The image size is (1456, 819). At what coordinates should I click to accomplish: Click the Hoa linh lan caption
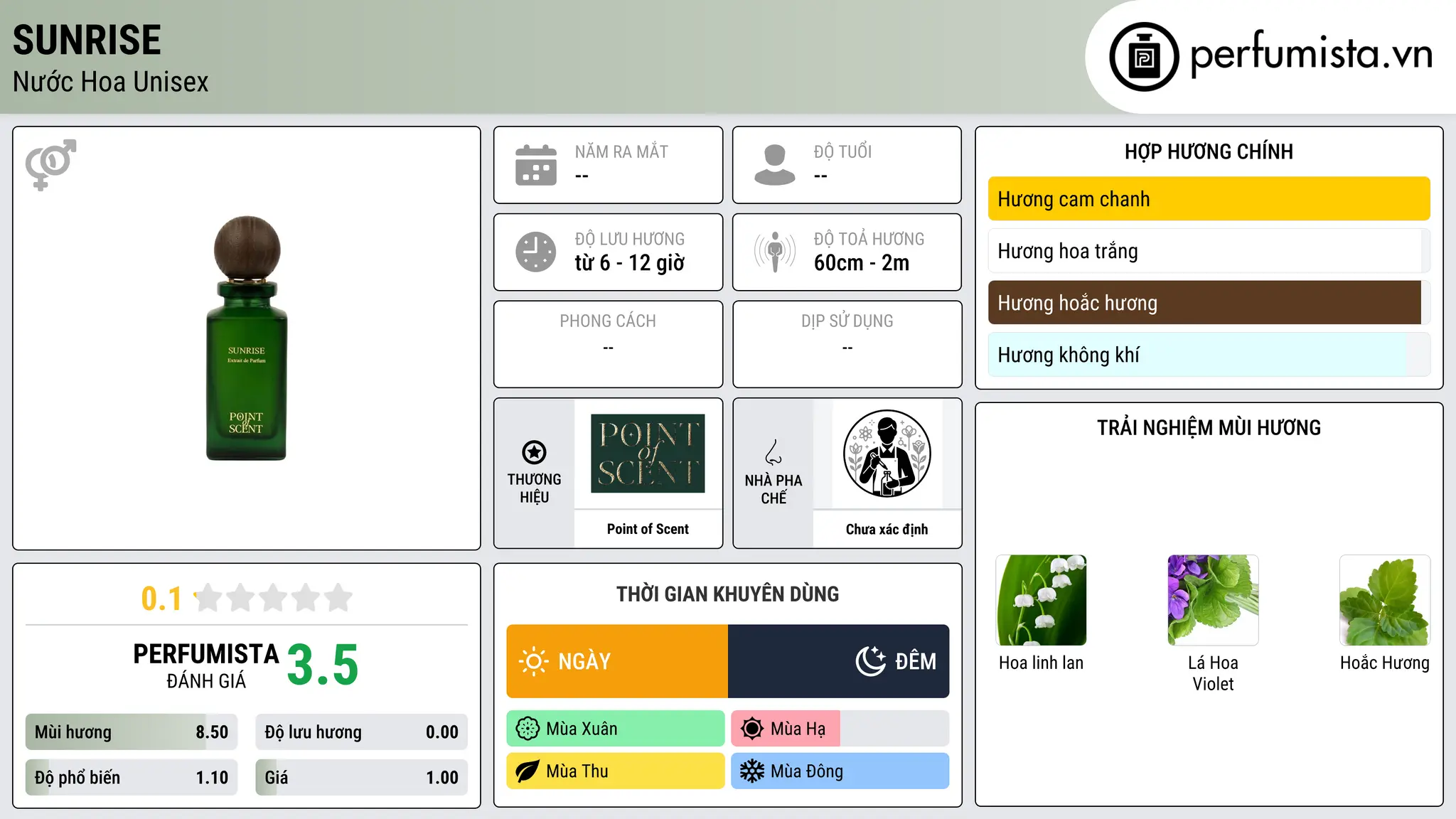click(x=1042, y=663)
